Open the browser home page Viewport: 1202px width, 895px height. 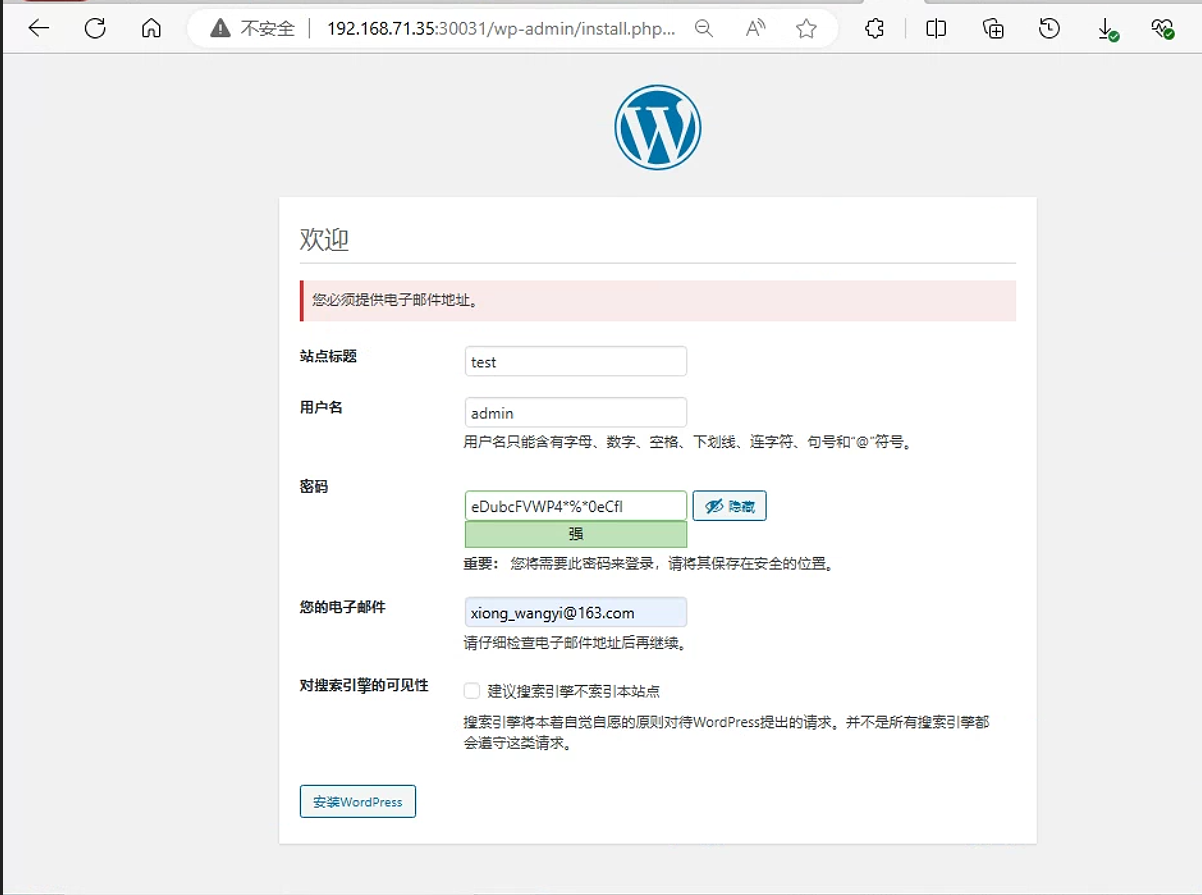151,29
